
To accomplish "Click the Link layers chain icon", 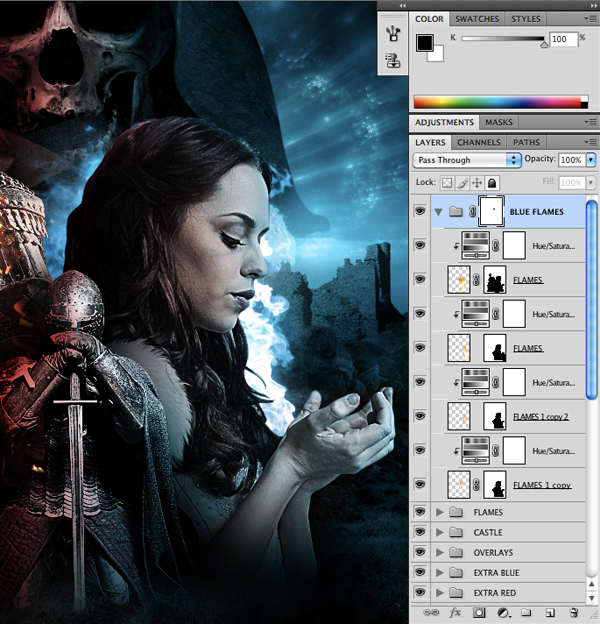I will 431,612.
